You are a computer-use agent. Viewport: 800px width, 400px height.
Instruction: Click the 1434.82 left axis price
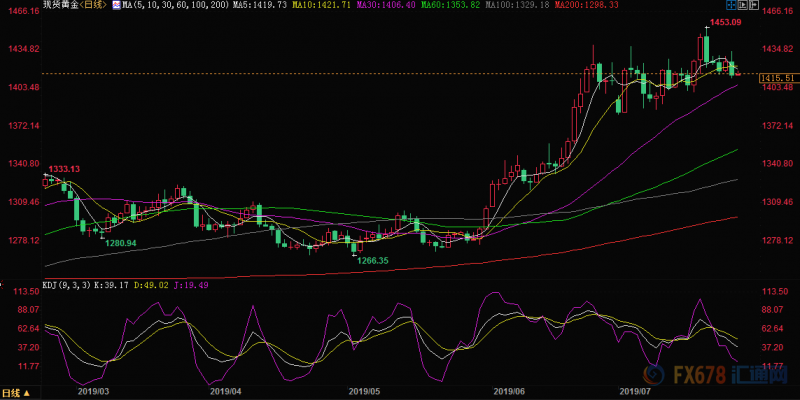(24, 48)
